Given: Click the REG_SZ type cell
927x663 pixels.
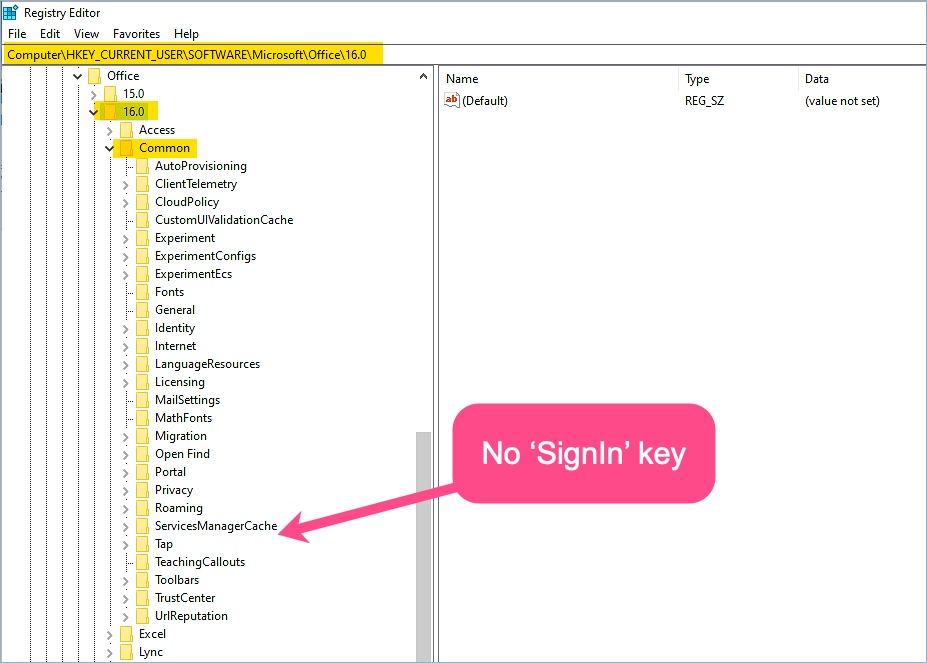Looking at the screenshot, I should (704, 101).
